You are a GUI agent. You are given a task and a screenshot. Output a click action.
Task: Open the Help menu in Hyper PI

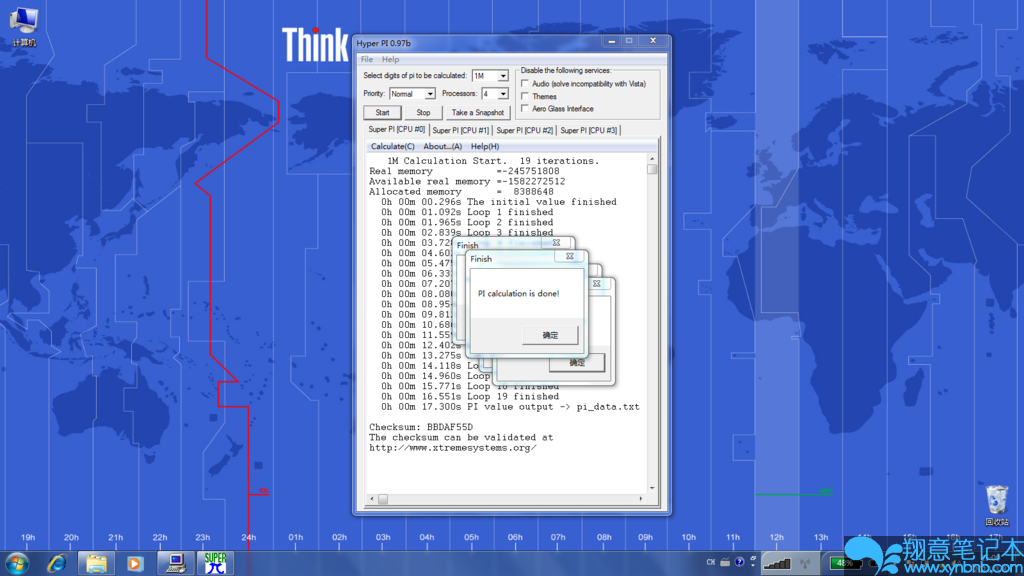click(391, 59)
